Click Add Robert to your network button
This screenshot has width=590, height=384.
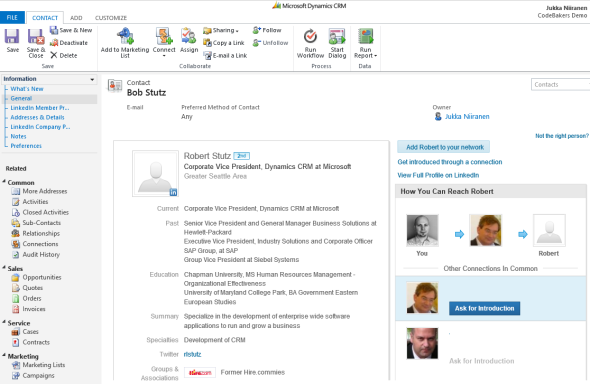tap(444, 147)
